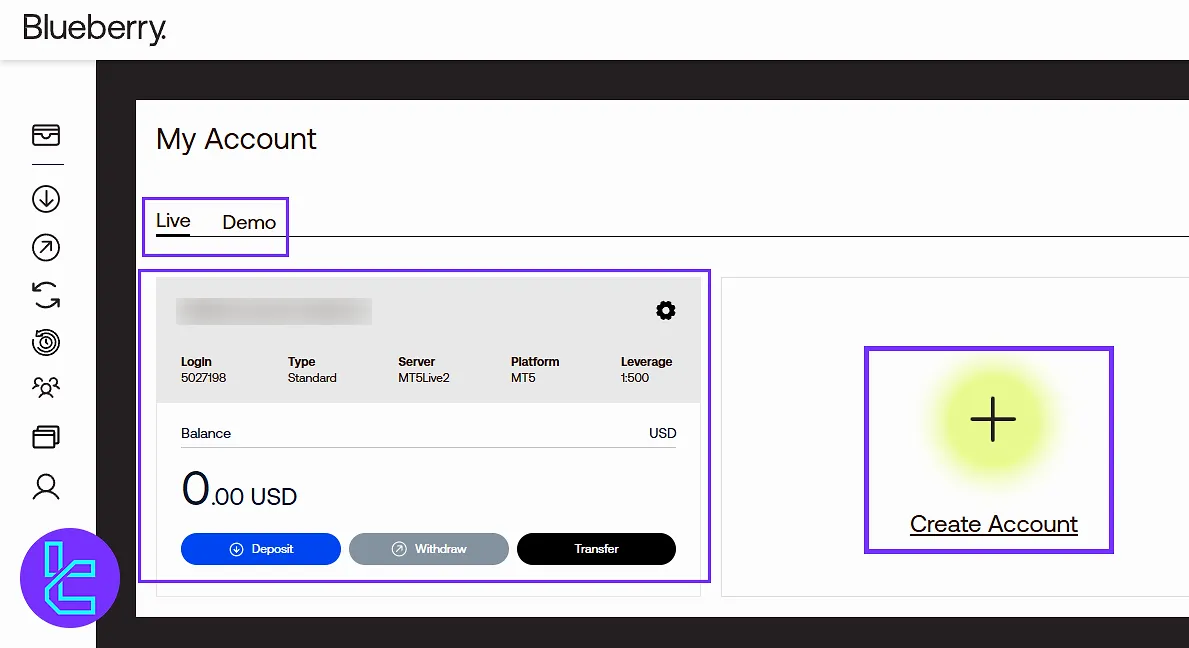Follow the Create Account link

[x=993, y=524]
